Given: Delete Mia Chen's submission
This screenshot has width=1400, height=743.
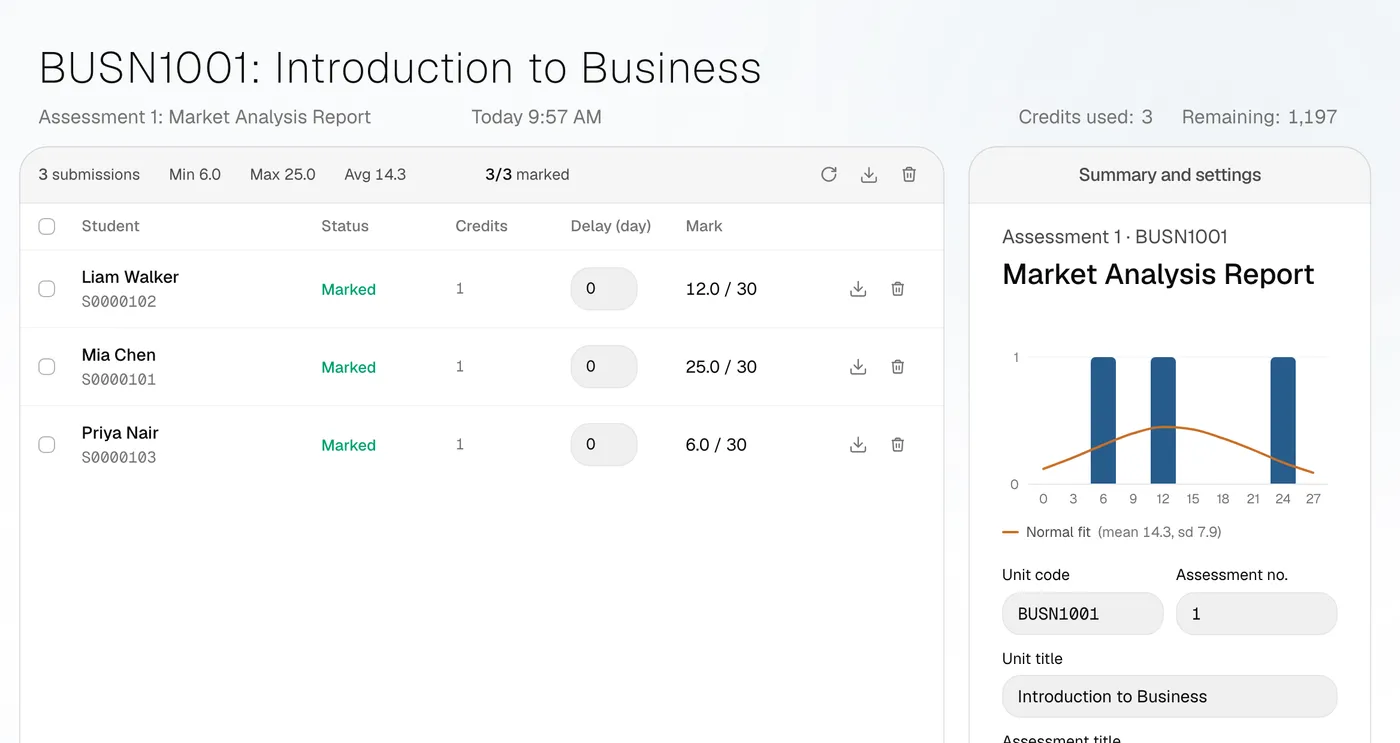Looking at the screenshot, I should 898,367.
